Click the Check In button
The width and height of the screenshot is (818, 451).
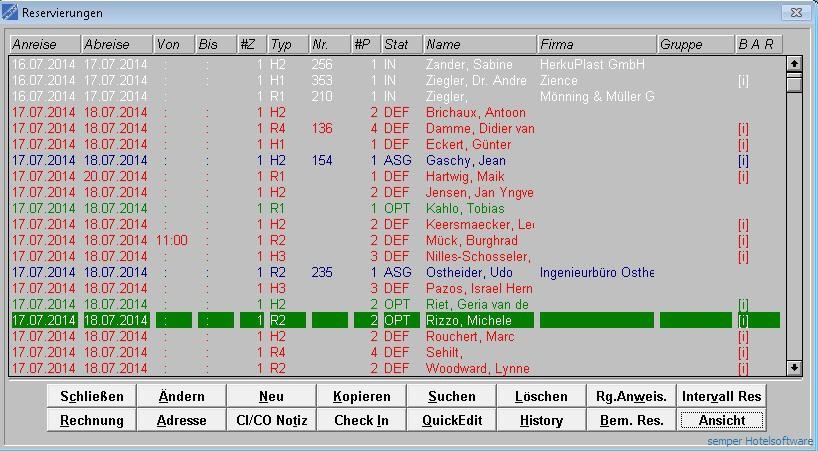point(361,420)
